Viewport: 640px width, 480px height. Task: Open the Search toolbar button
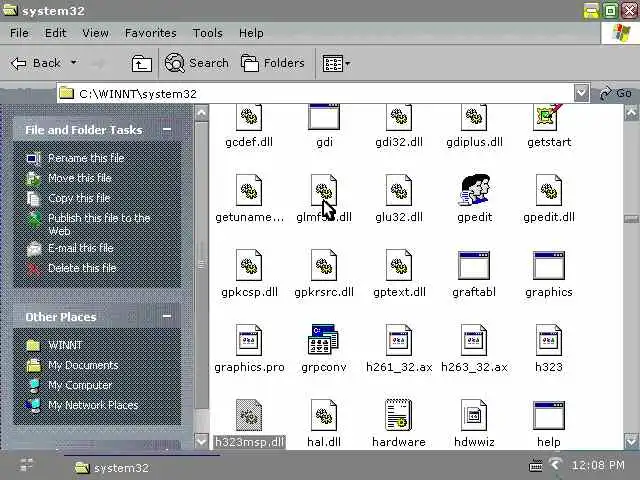point(196,63)
